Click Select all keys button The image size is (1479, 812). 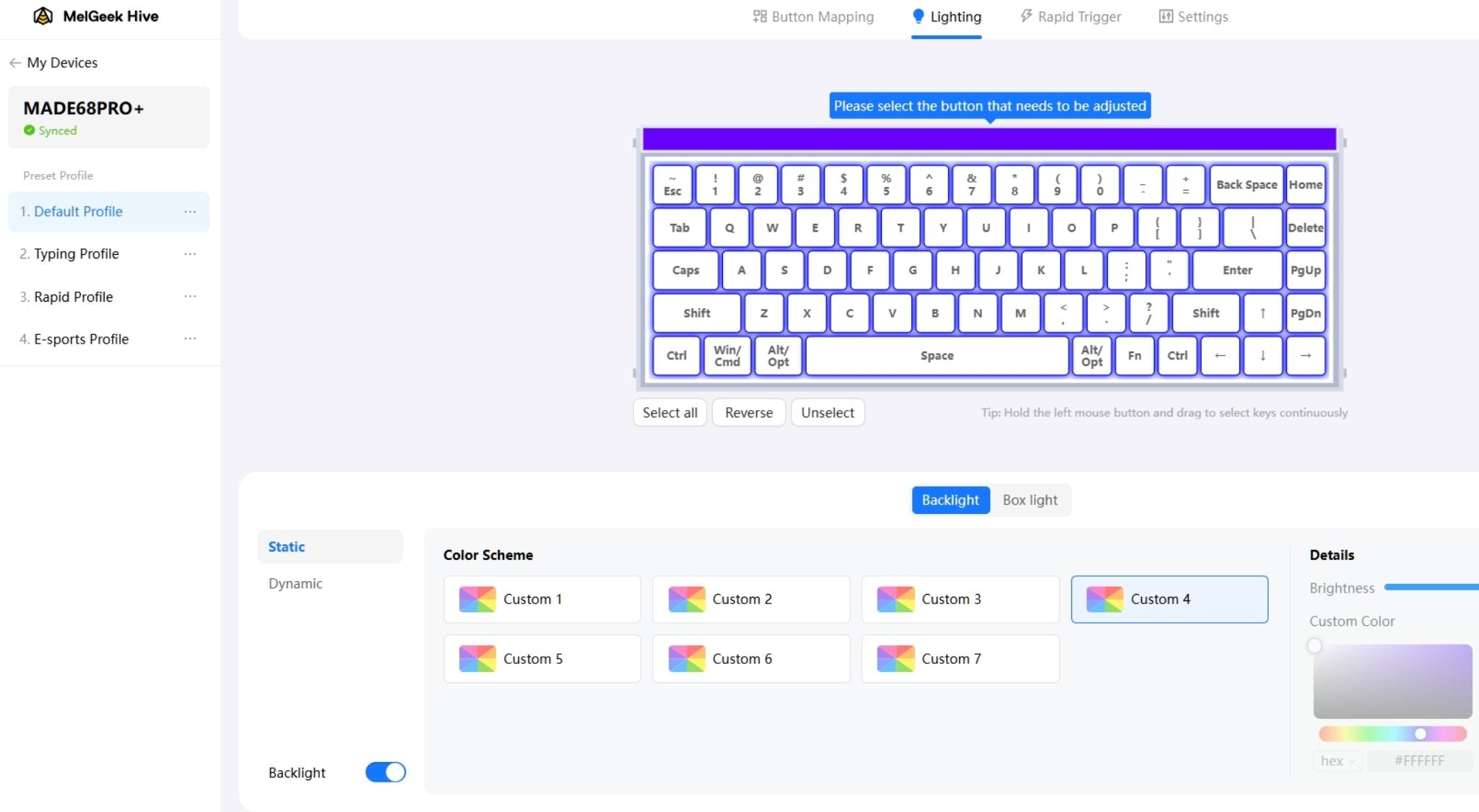point(670,413)
